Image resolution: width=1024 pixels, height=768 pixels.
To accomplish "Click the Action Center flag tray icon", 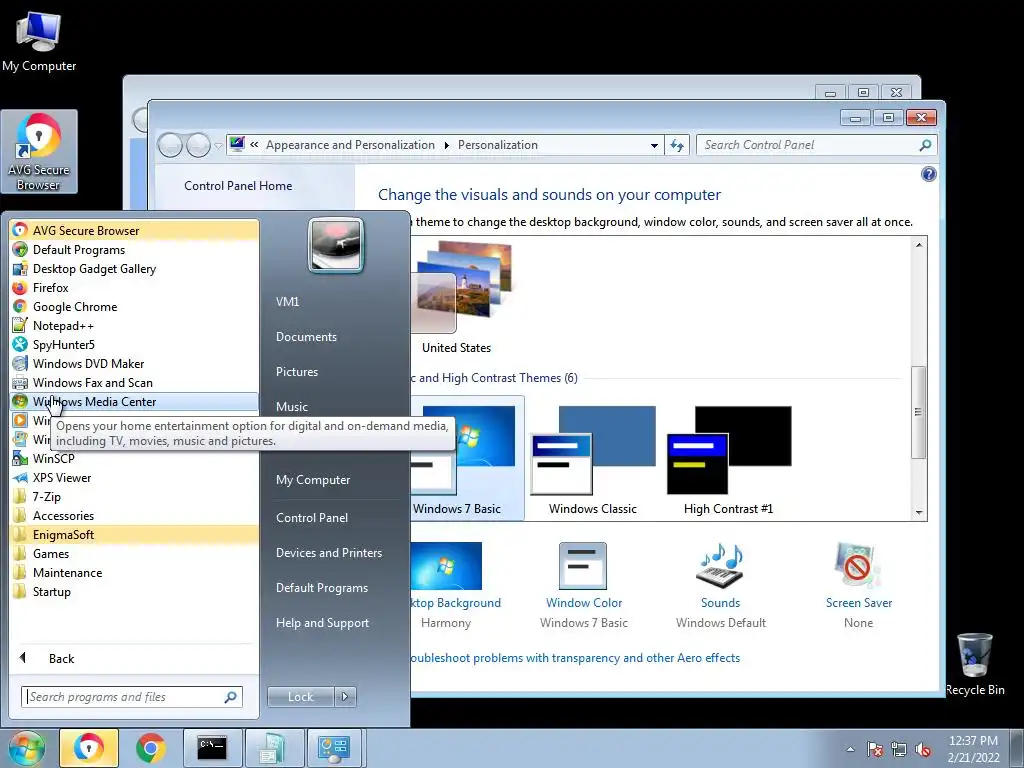I will point(875,749).
